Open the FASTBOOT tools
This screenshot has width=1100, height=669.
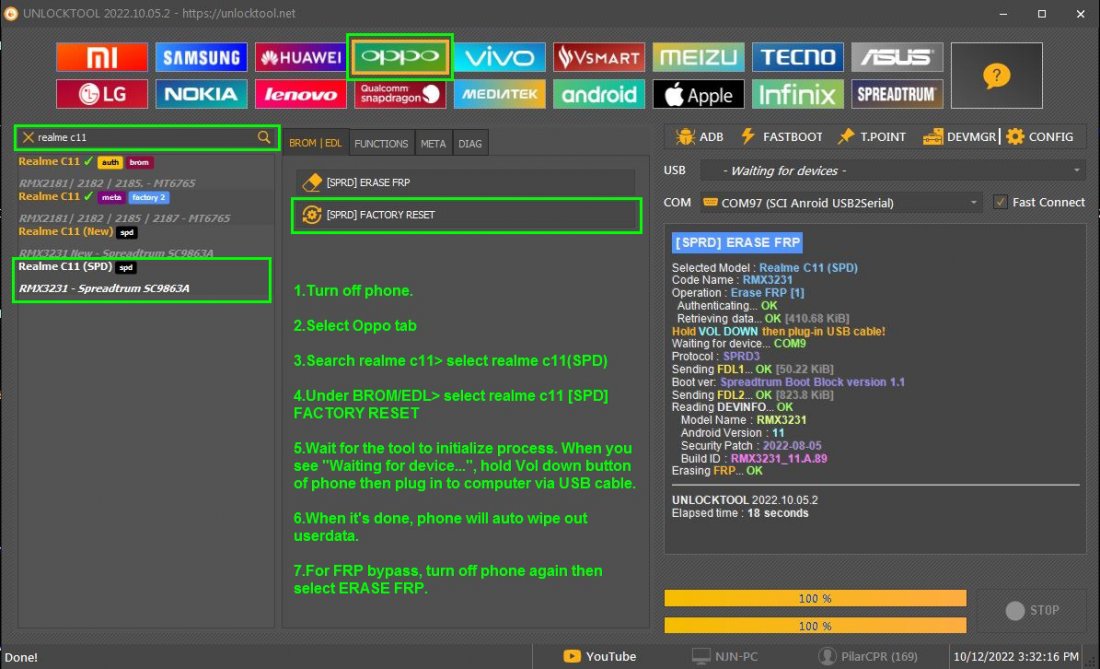coord(782,136)
